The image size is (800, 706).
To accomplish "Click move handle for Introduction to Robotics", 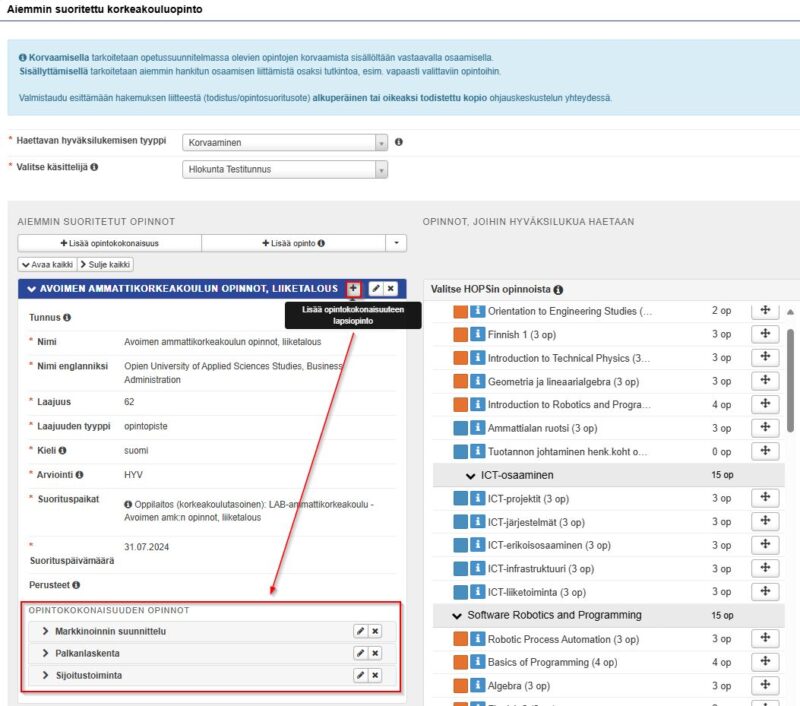I will point(765,404).
